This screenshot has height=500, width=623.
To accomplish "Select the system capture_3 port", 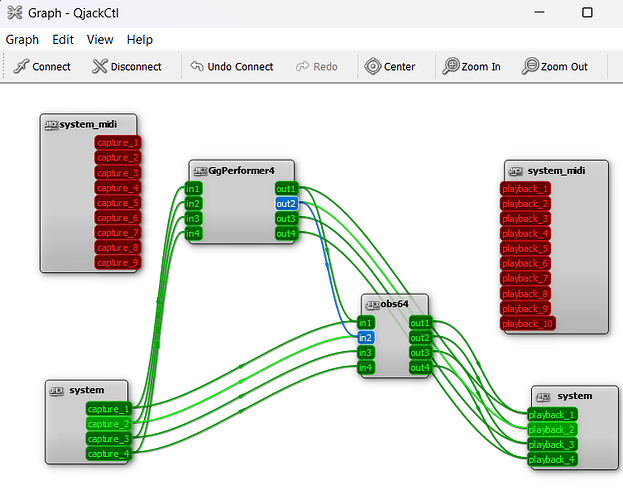I will (x=109, y=439).
